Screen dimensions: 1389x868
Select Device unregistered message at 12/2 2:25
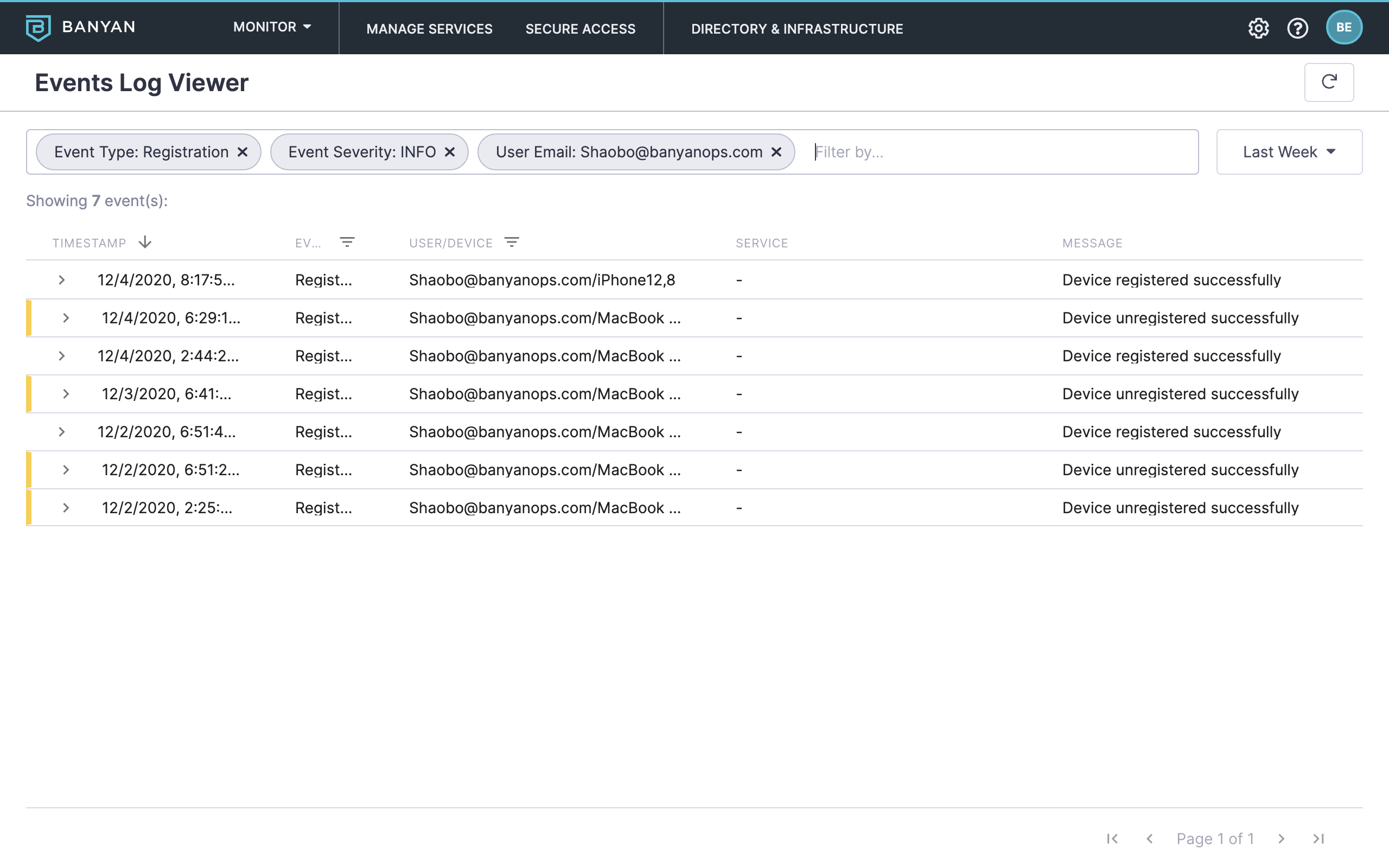(1180, 507)
